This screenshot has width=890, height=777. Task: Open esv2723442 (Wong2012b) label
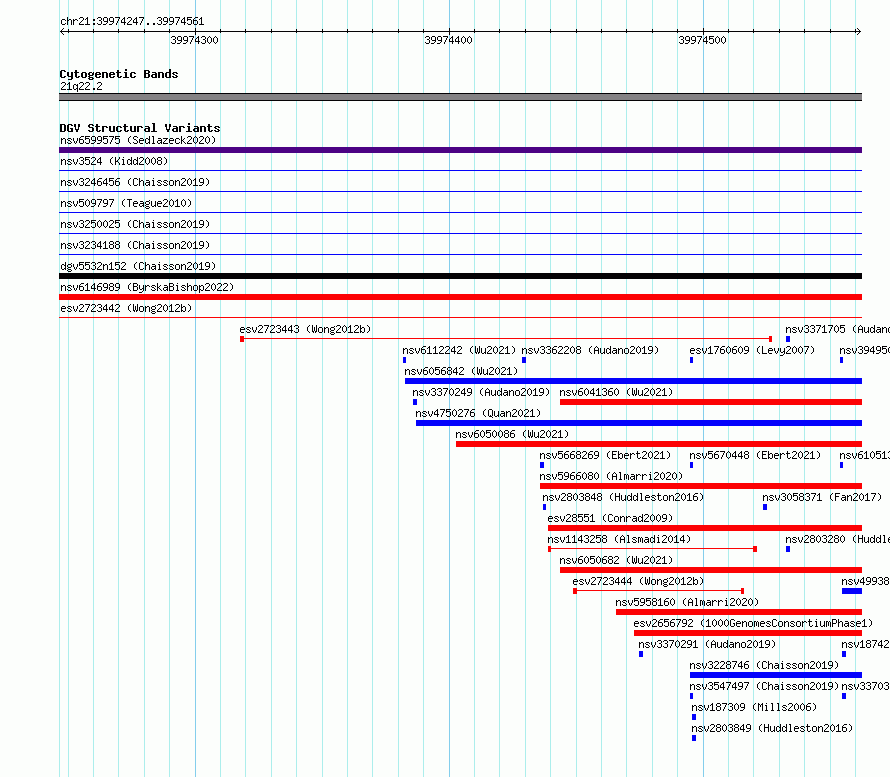[126, 308]
